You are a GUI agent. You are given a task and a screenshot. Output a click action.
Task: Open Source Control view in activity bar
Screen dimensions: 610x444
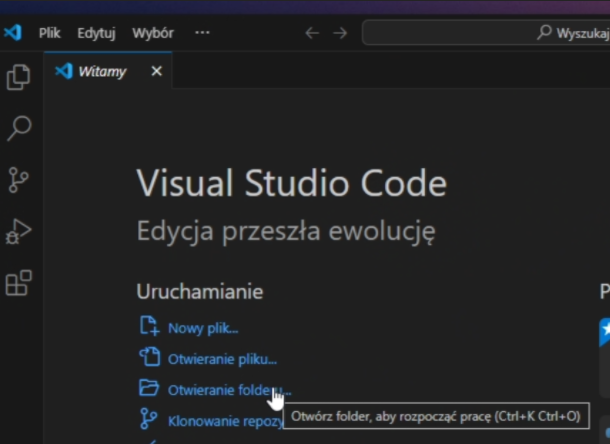[18, 180]
